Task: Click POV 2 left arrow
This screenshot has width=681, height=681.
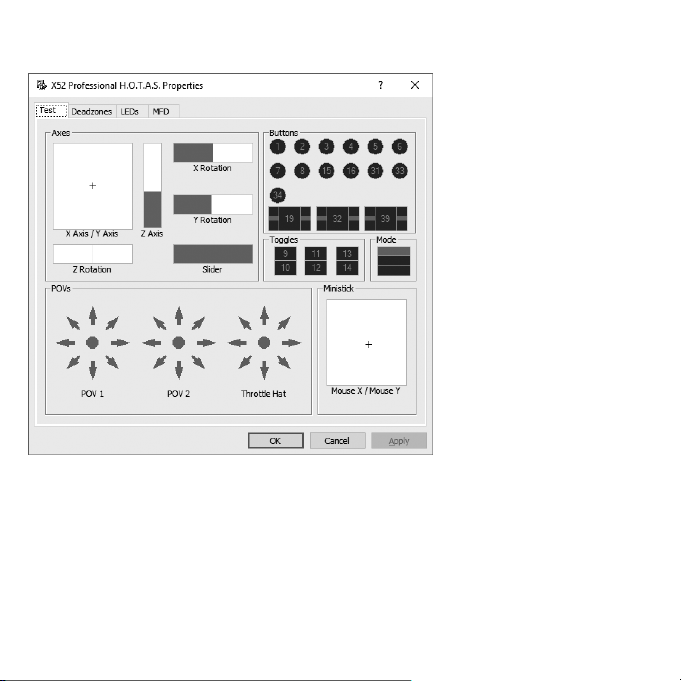Action: 152,343
